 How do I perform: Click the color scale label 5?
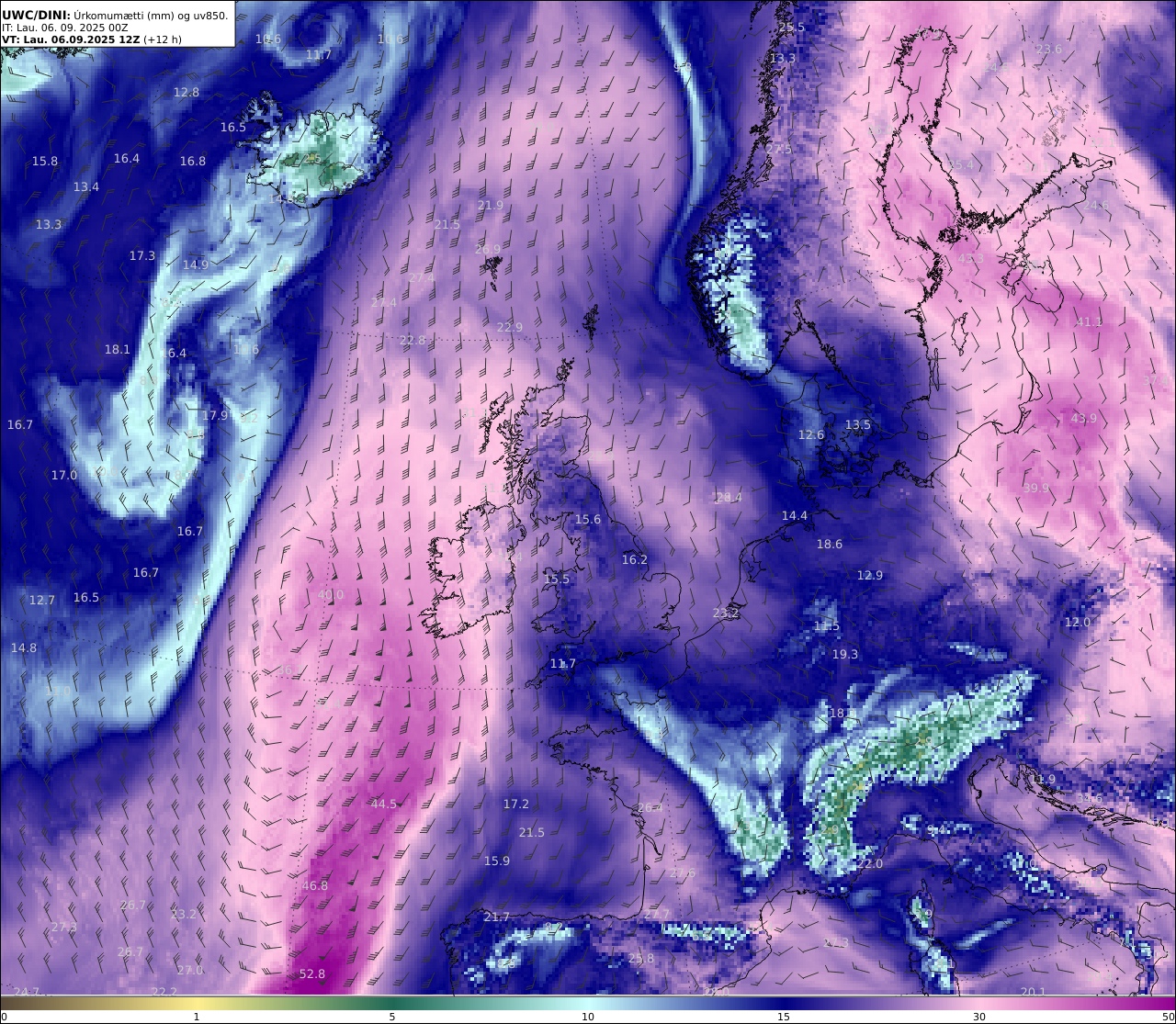click(x=392, y=1017)
